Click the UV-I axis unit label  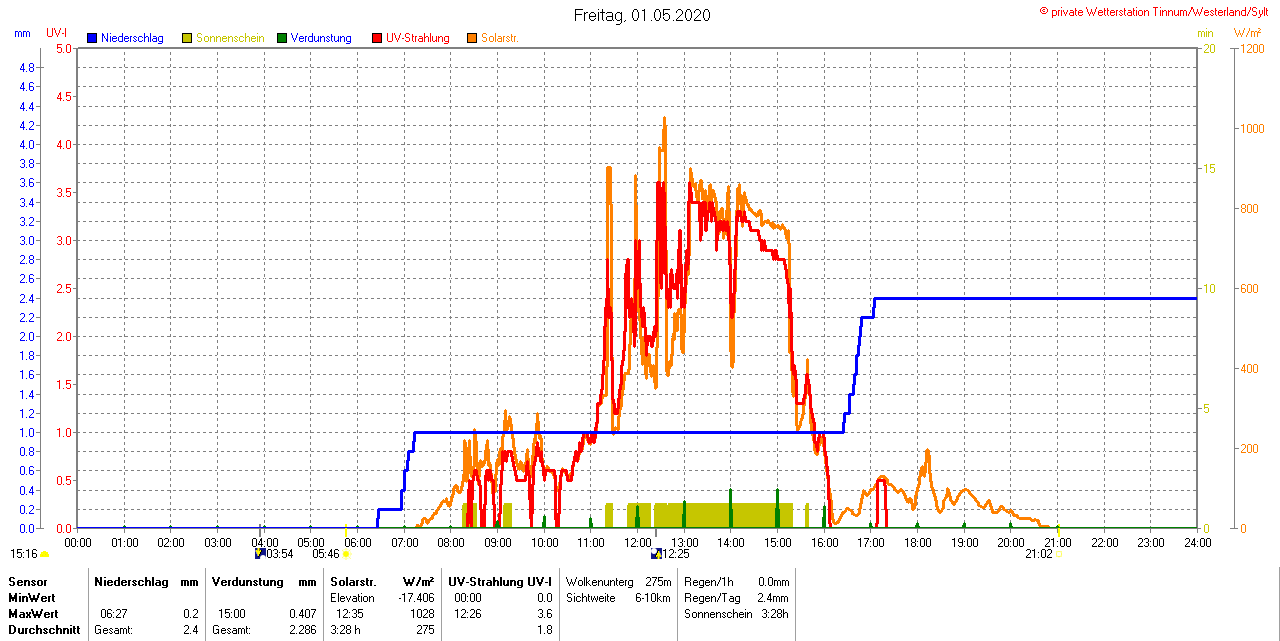(57, 33)
